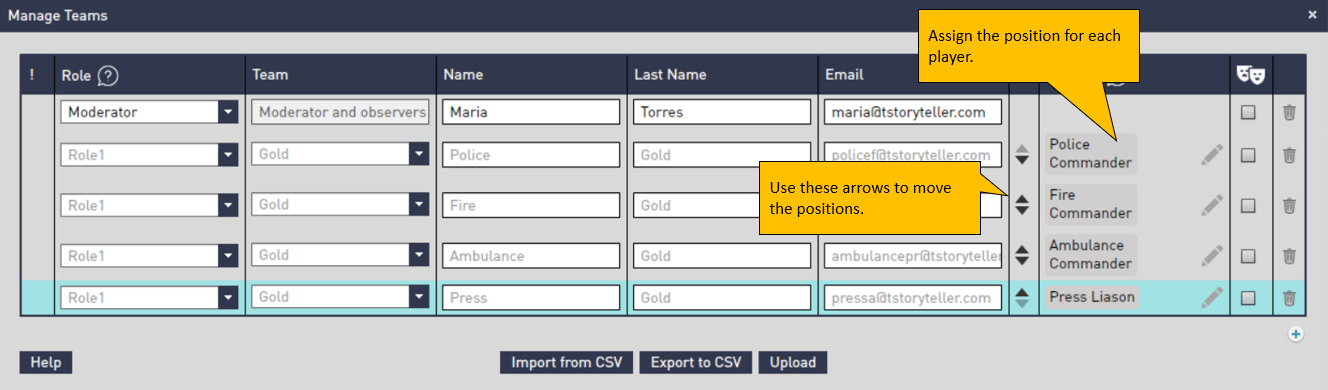The width and height of the screenshot is (1328, 390).
Task: Move Fire Commander position using arrows
Action: click(x=1021, y=205)
